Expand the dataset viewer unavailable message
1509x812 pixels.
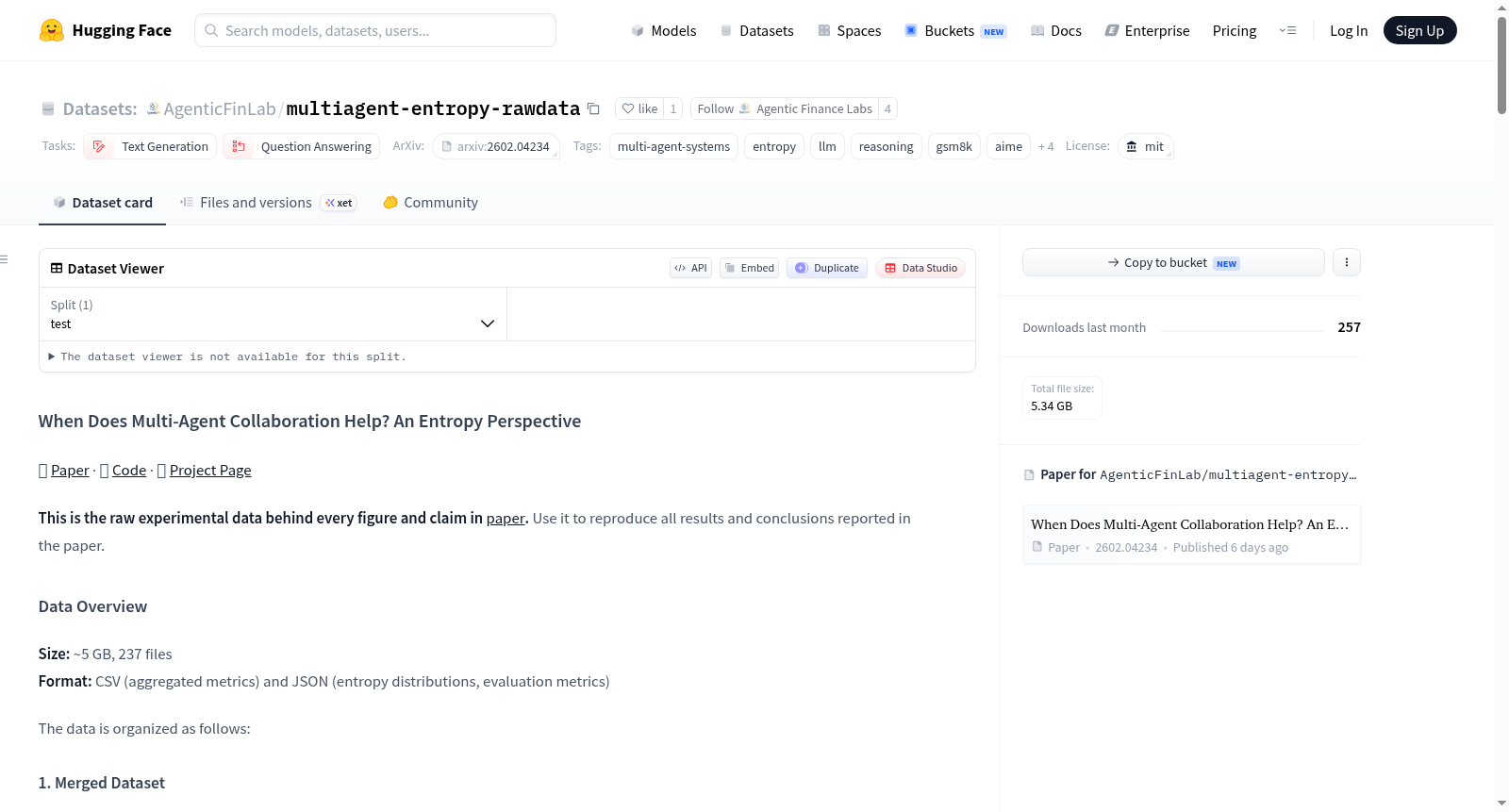[x=227, y=356]
